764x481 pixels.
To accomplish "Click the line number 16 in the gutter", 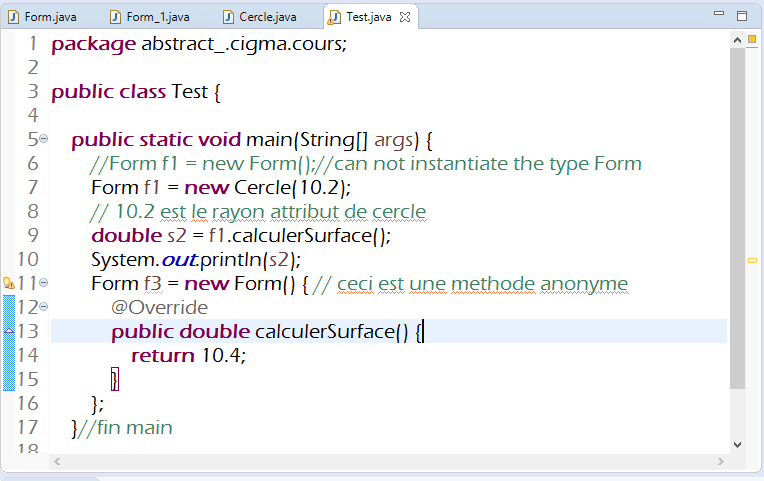I will tap(28, 403).
